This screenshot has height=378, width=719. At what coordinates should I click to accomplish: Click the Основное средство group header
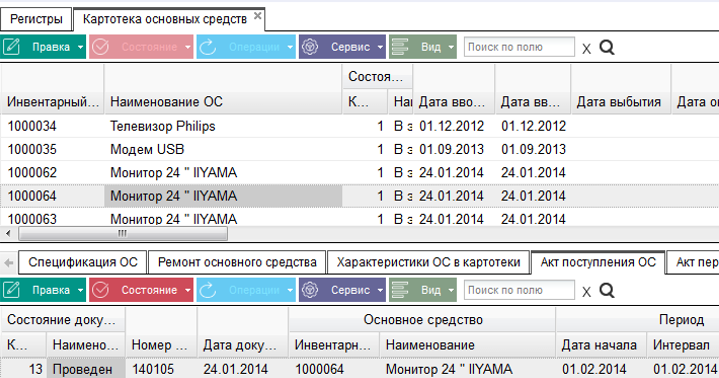[422, 320]
